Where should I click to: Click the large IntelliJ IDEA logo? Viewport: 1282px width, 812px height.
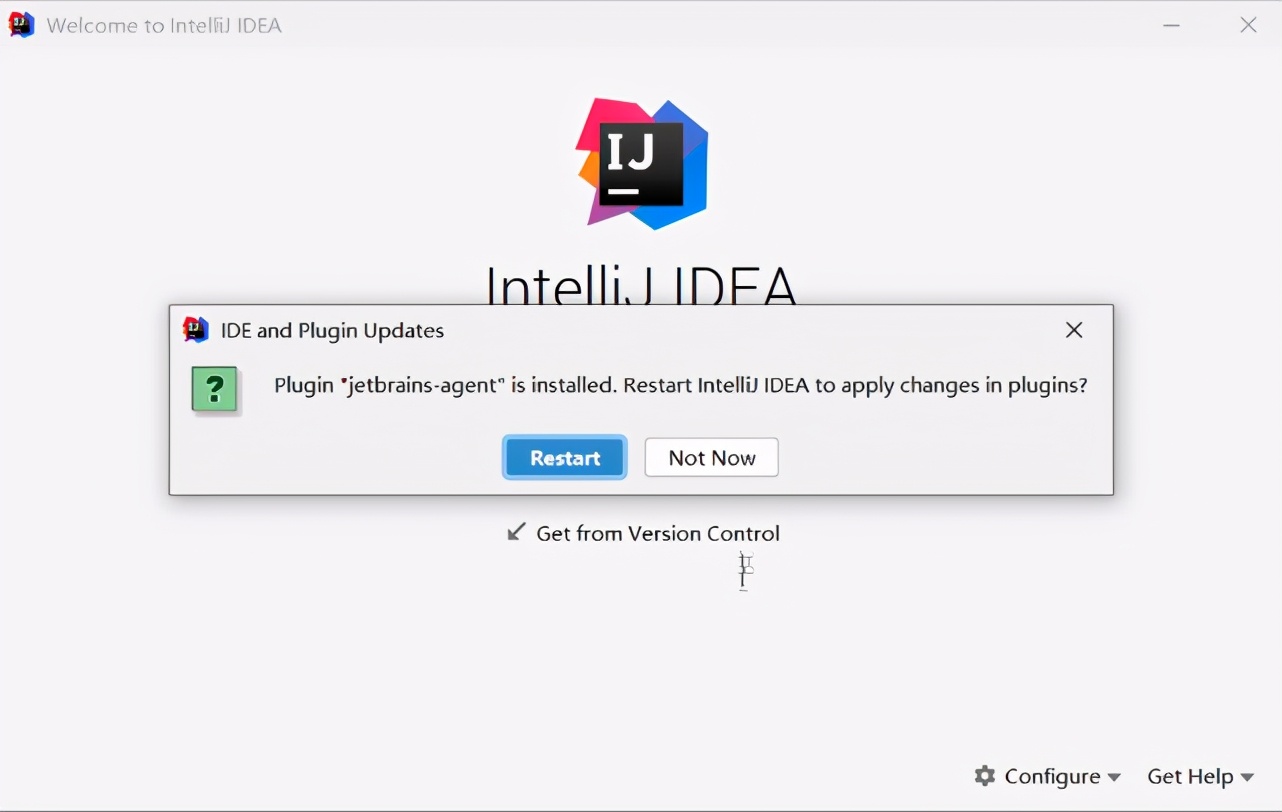click(x=642, y=163)
